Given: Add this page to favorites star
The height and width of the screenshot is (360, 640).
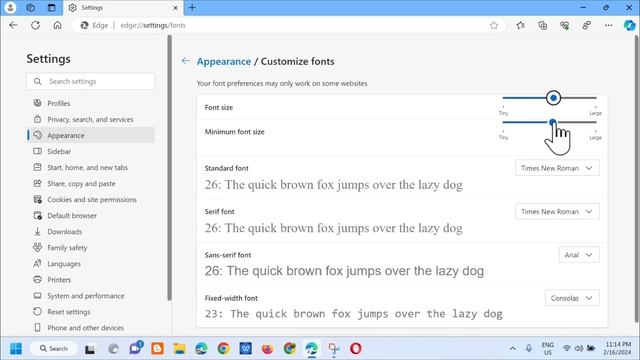Looking at the screenshot, I should click(x=494, y=25).
